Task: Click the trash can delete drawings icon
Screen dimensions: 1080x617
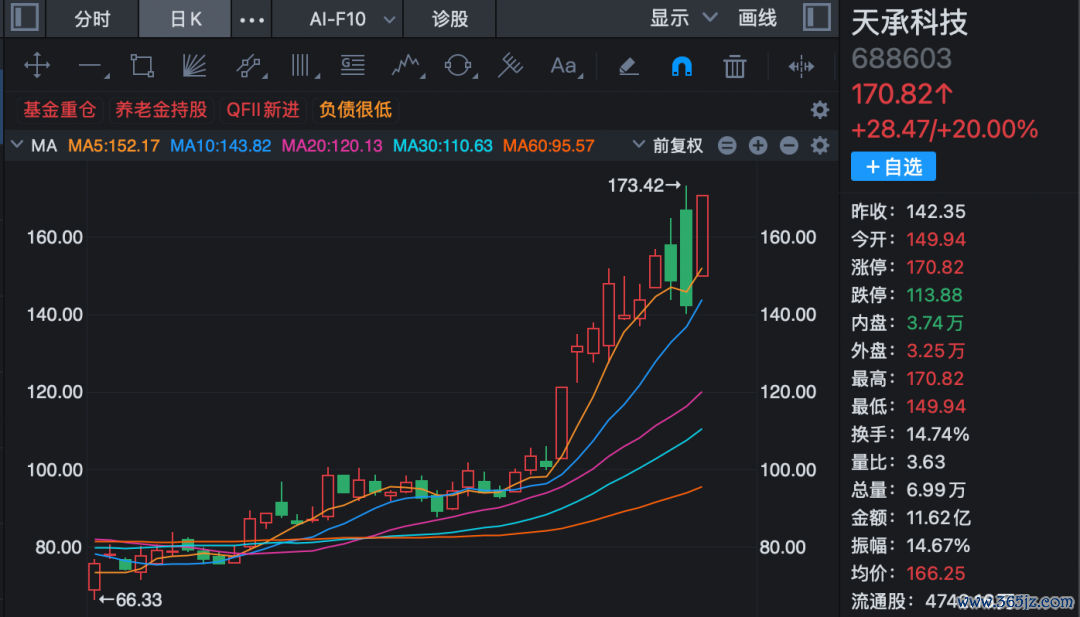Action: (734, 66)
